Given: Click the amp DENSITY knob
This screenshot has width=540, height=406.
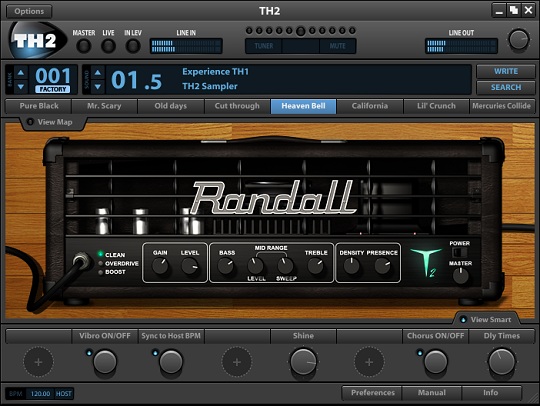Looking at the screenshot, I should [352, 266].
